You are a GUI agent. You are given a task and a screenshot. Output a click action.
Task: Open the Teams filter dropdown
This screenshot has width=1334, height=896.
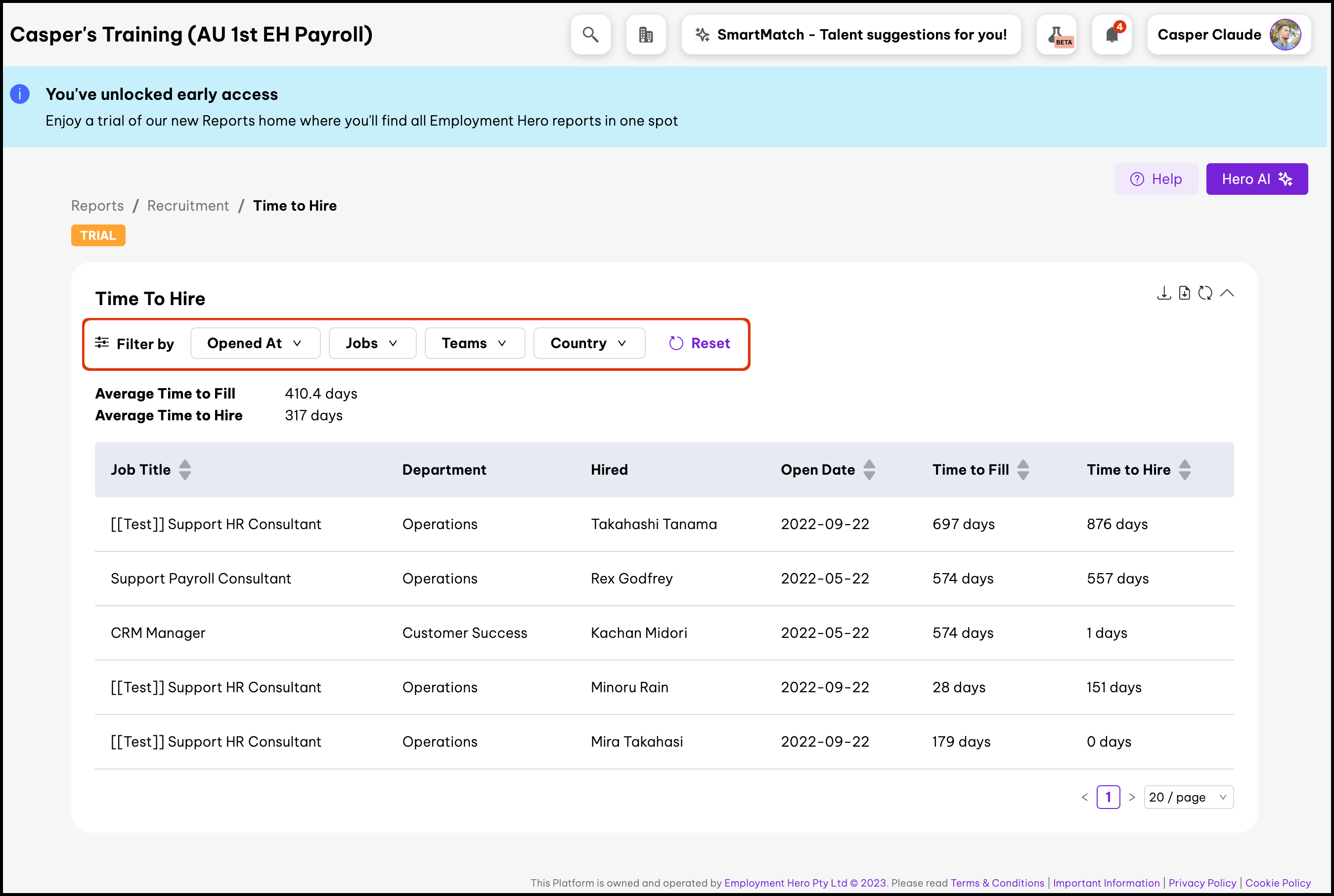click(474, 344)
